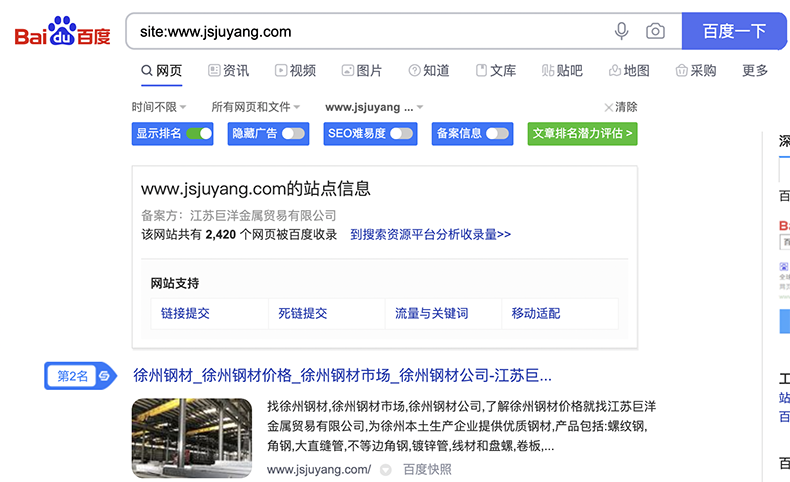Click the 百度一下 search button
This screenshot has width=790, height=482.
coord(734,31)
